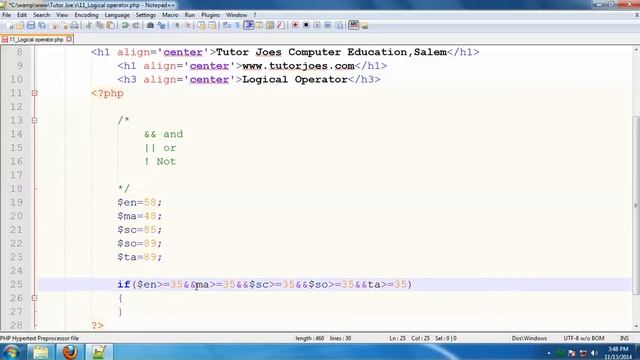Save the current recorded macro icon
The height and width of the screenshot is (360, 640).
(339, 25)
